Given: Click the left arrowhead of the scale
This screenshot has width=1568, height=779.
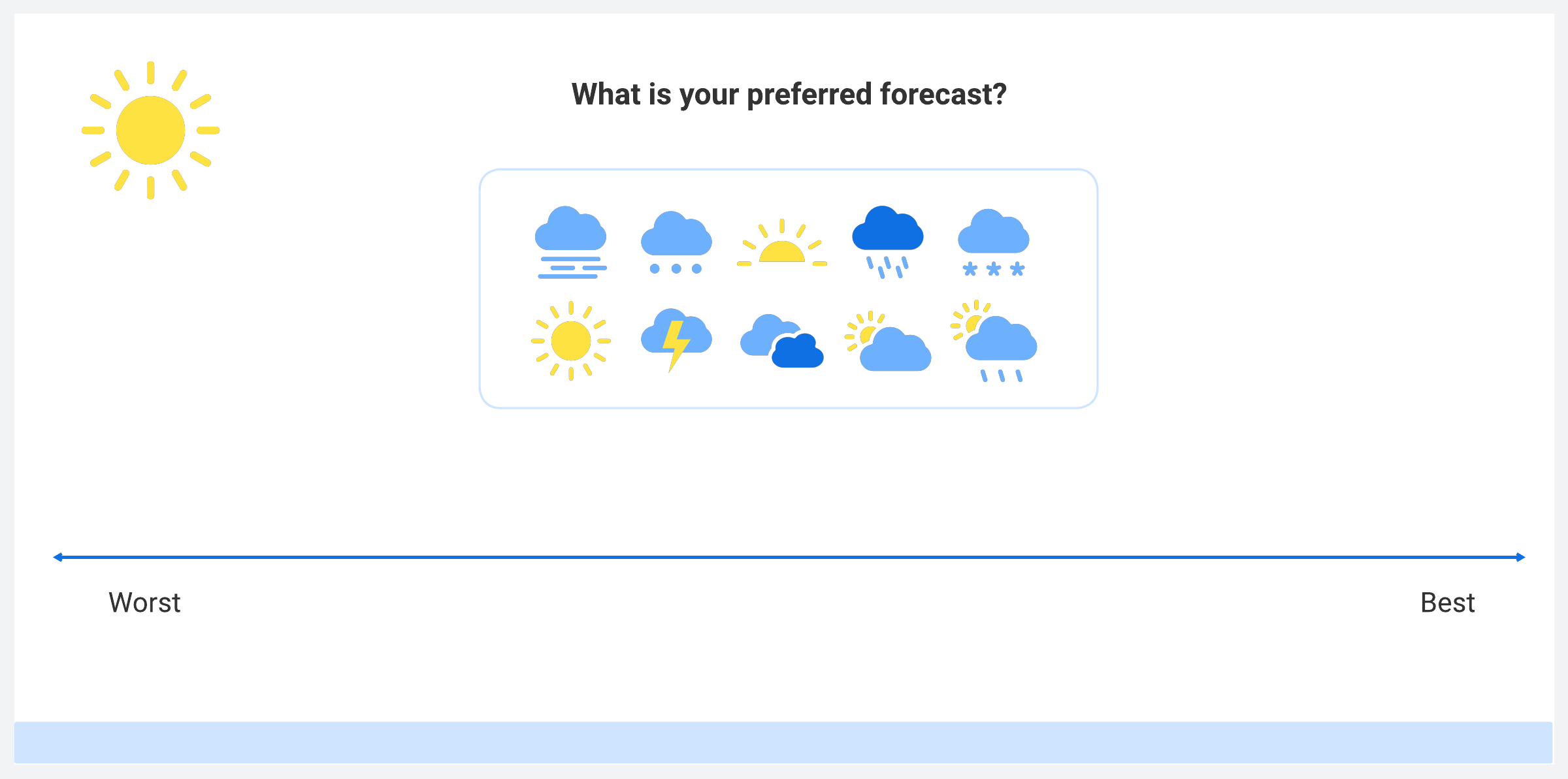Looking at the screenshot, I should coord(58,557).
